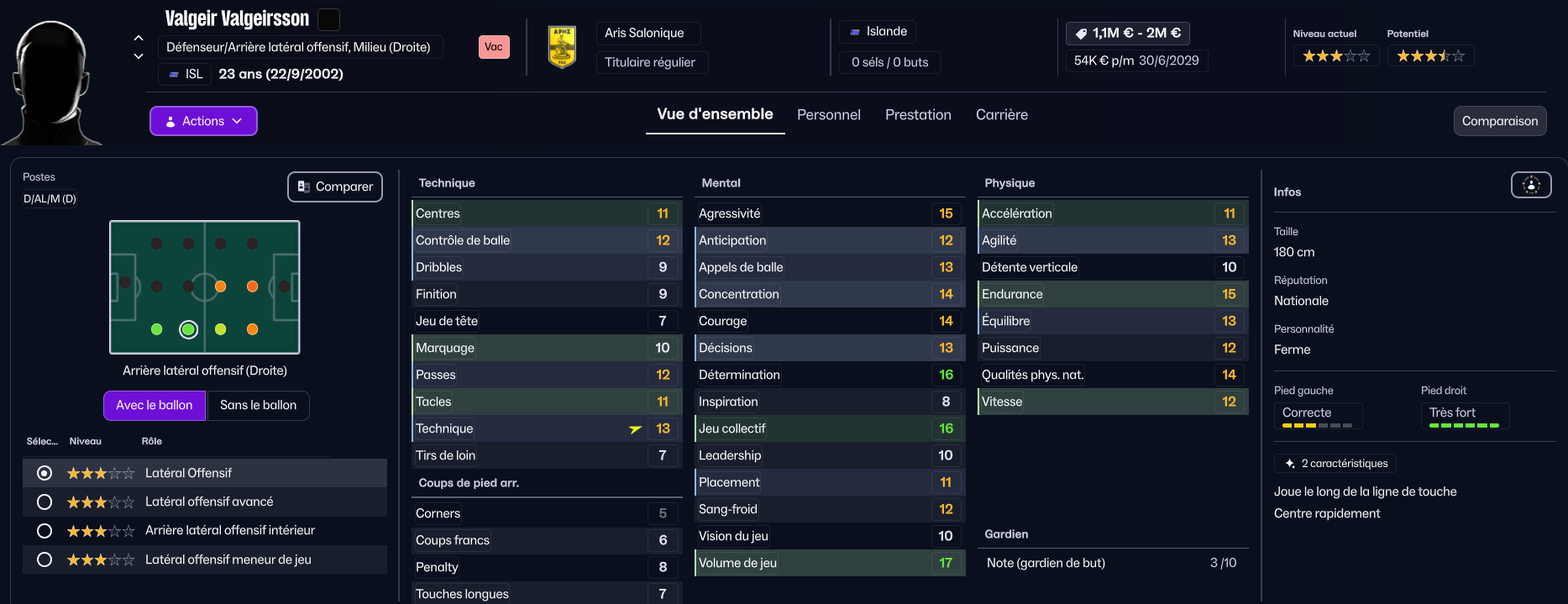Viewport: 1568px width, 604px height.
Task: Select the Latéral Offensif role radio button
Action: click(45, 473)
